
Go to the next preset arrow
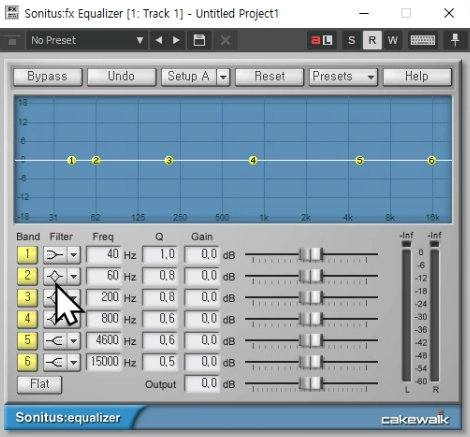(x=176, y=40)
